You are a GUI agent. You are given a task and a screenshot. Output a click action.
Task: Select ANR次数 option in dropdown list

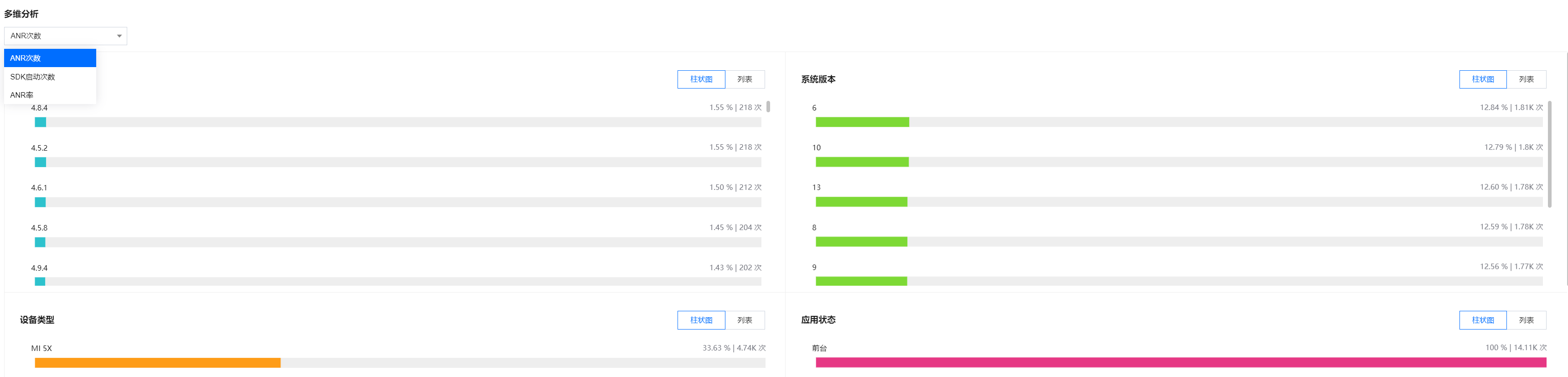50,58
